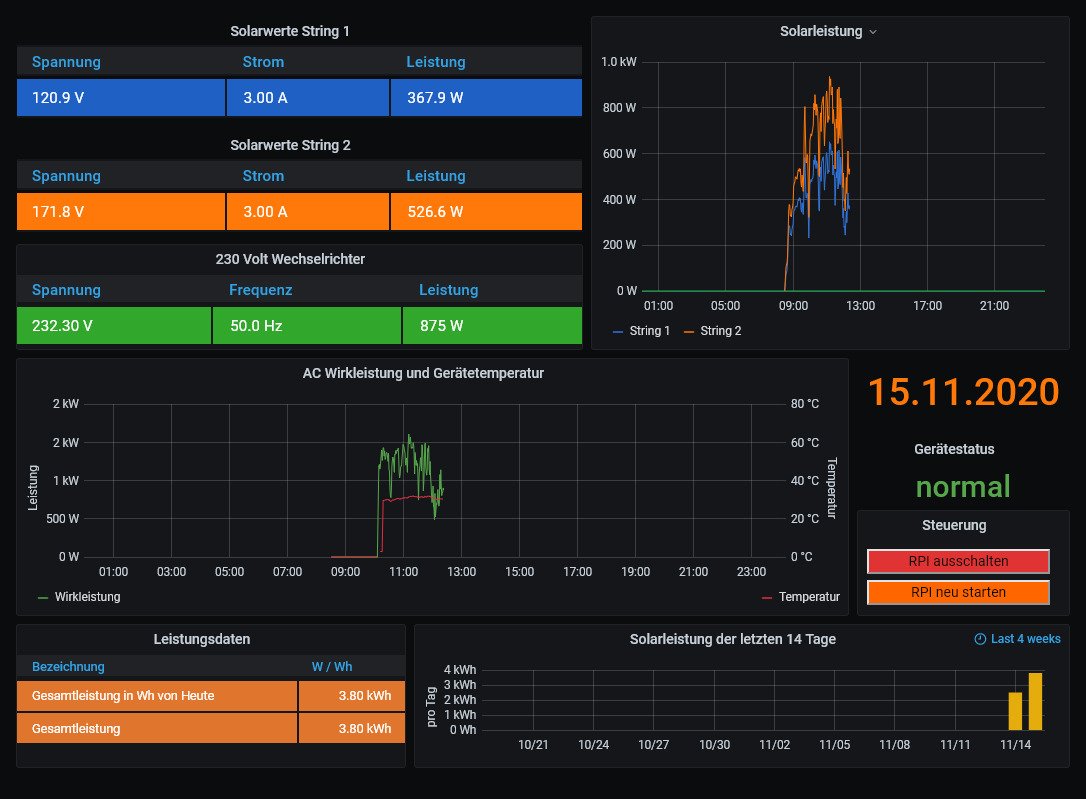Click the blue String 1 legend color line
This screenshot has width=1086, height=799.
tap(619, 331)
